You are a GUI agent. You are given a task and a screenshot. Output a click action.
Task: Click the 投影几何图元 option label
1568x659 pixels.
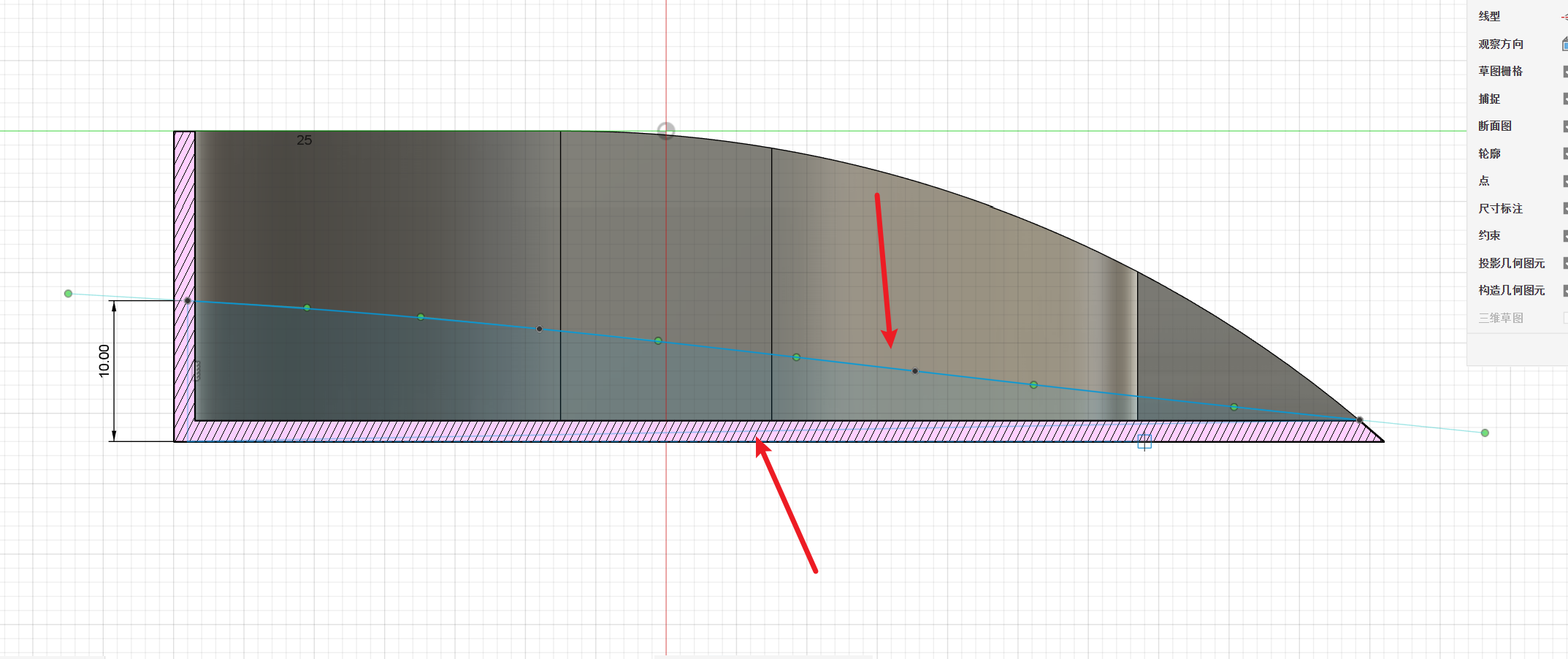coord(1512,263)
